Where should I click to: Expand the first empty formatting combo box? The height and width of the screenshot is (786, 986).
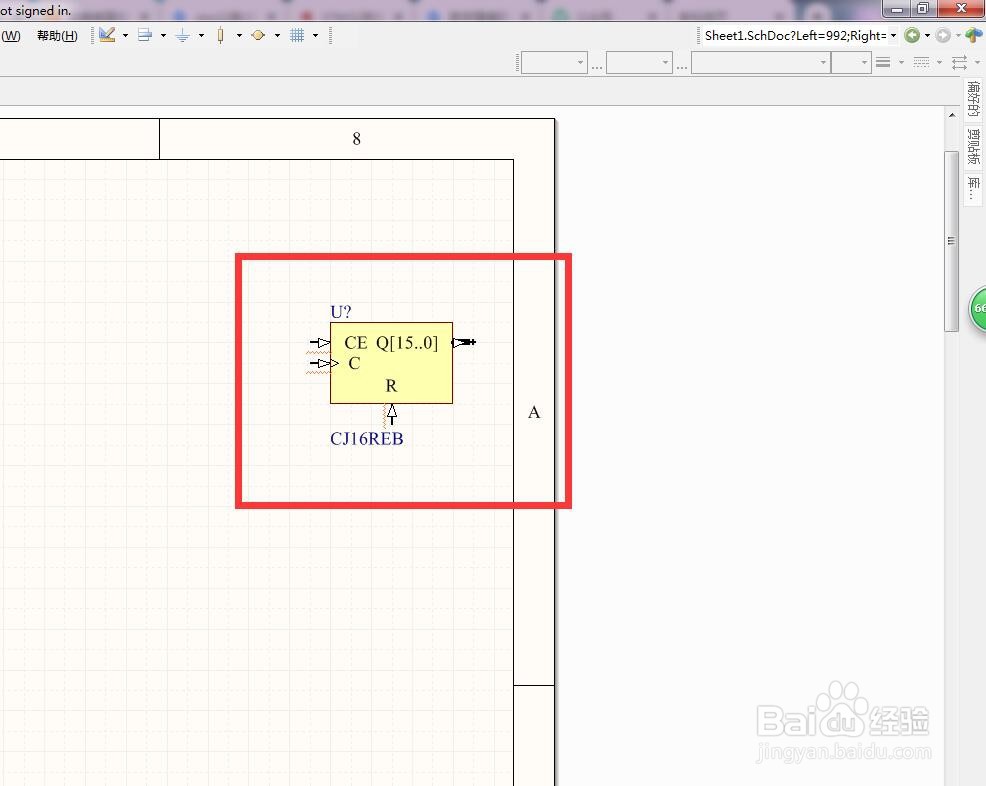[554, 62]
